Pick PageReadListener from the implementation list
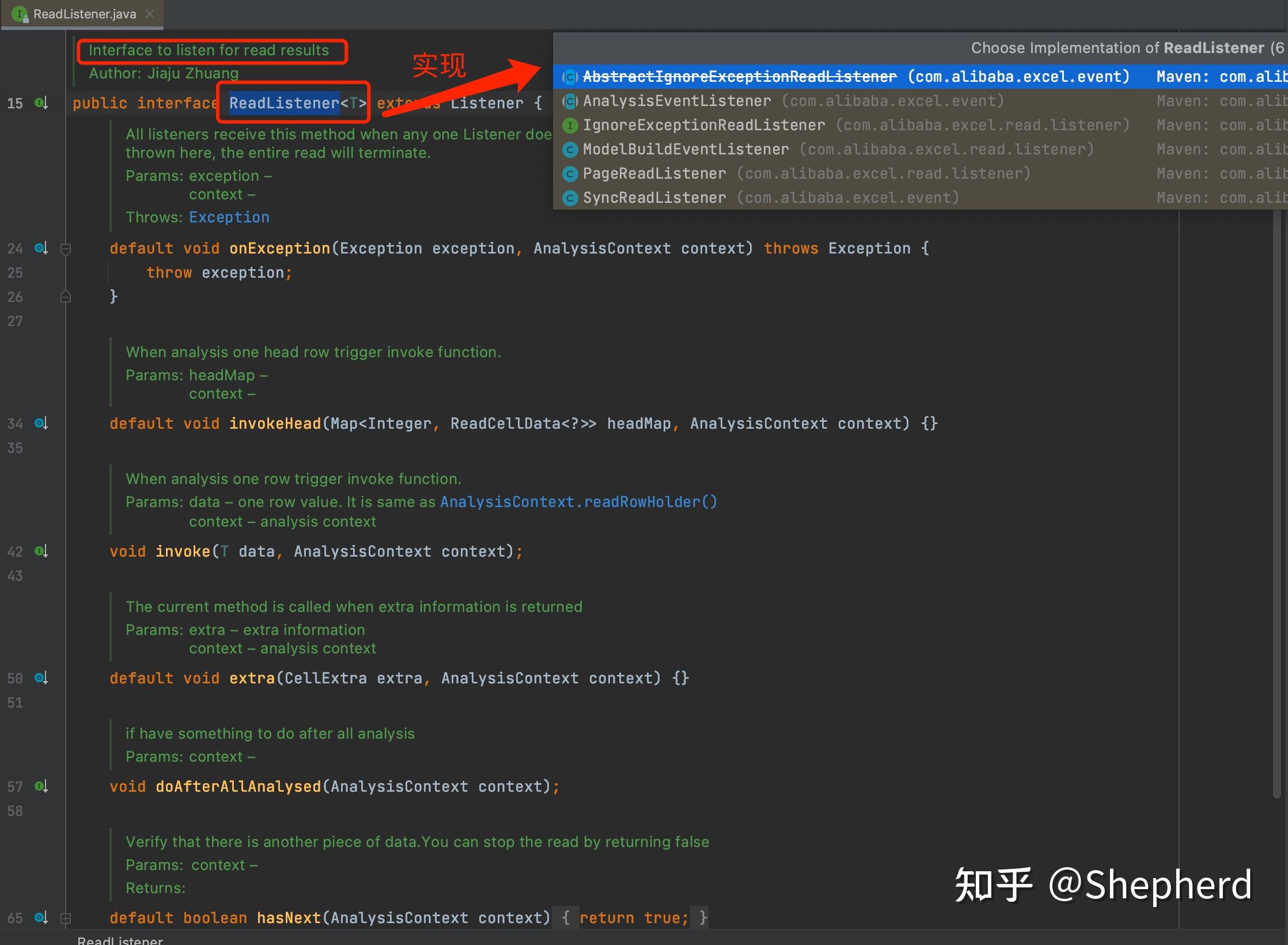This screenshot has width=1288, height=945. tap(654, 173)
